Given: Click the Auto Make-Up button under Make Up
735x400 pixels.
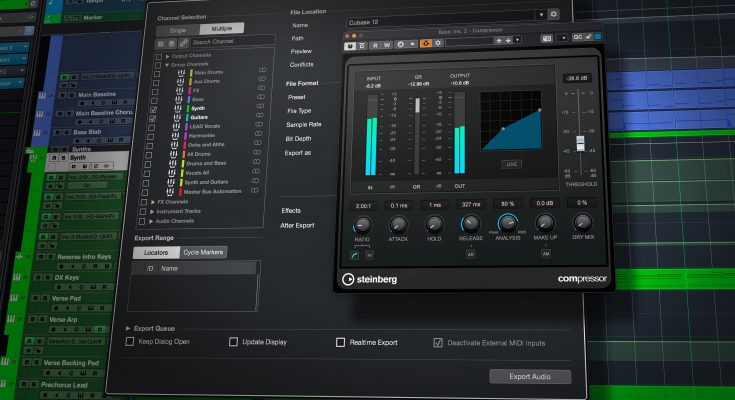Looking at the screenshot, I should [546, 255].
